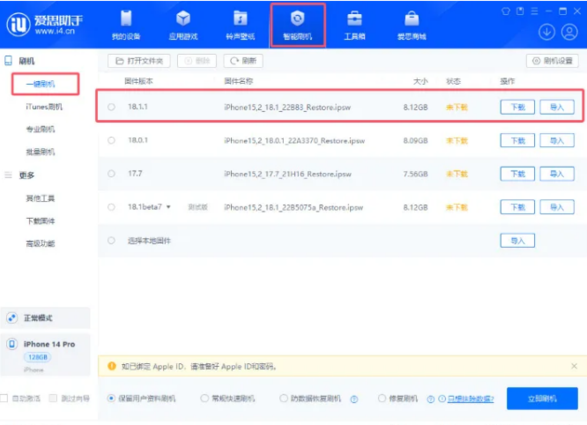
Task: Dismiss the Apple ID warning bar
Action: click(x=574, y=366)
